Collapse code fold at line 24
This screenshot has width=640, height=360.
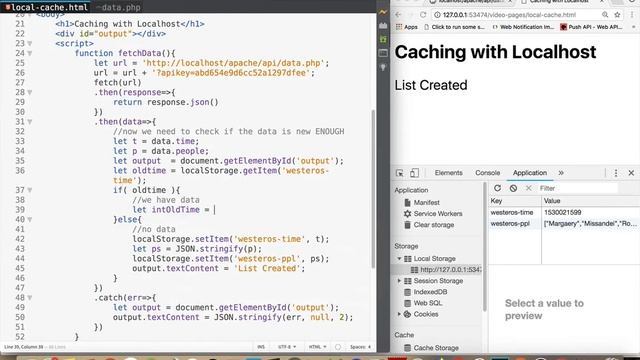[x=30, y=53]
